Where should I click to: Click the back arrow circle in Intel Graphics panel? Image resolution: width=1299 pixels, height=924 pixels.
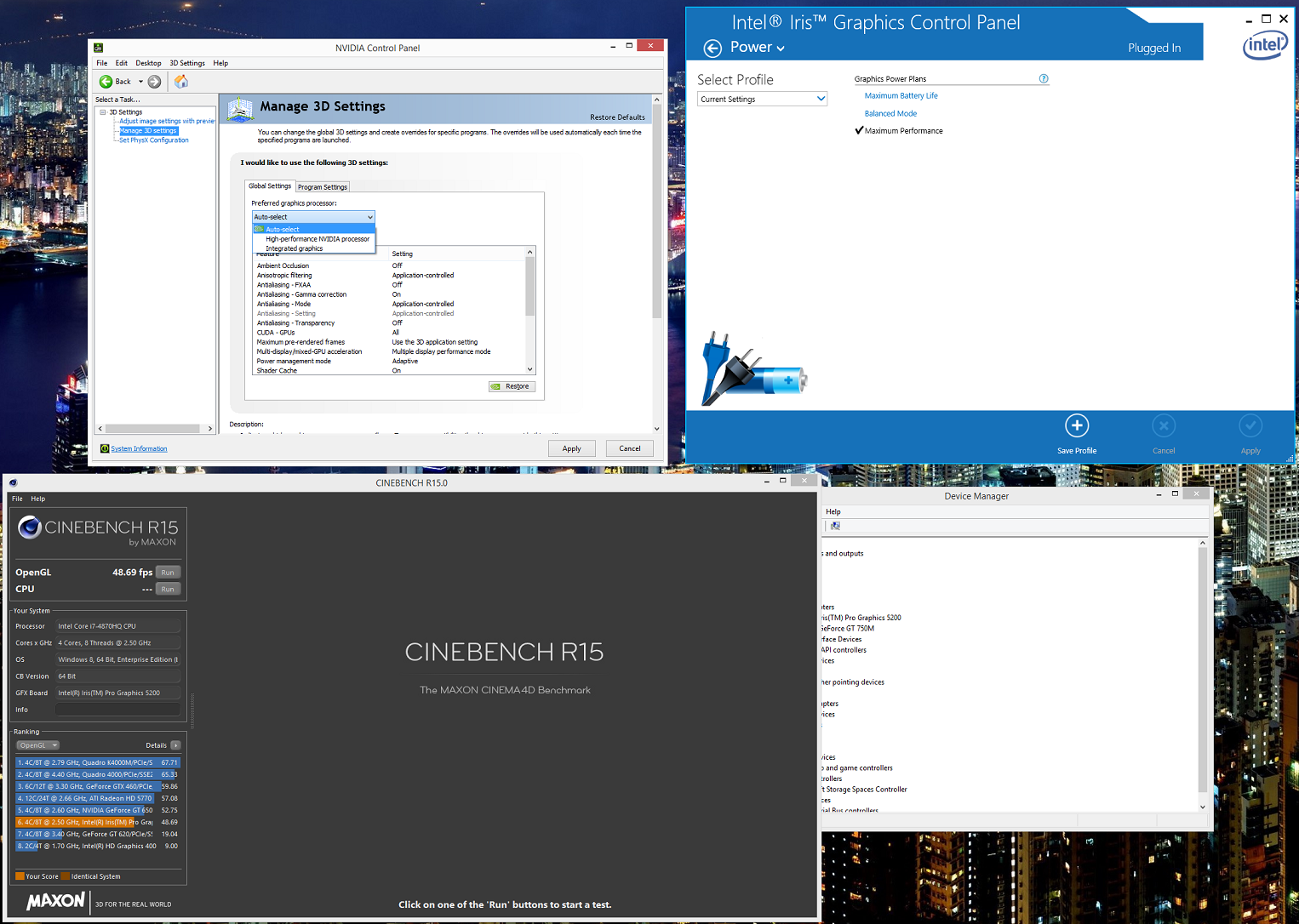tap(712, 48)
